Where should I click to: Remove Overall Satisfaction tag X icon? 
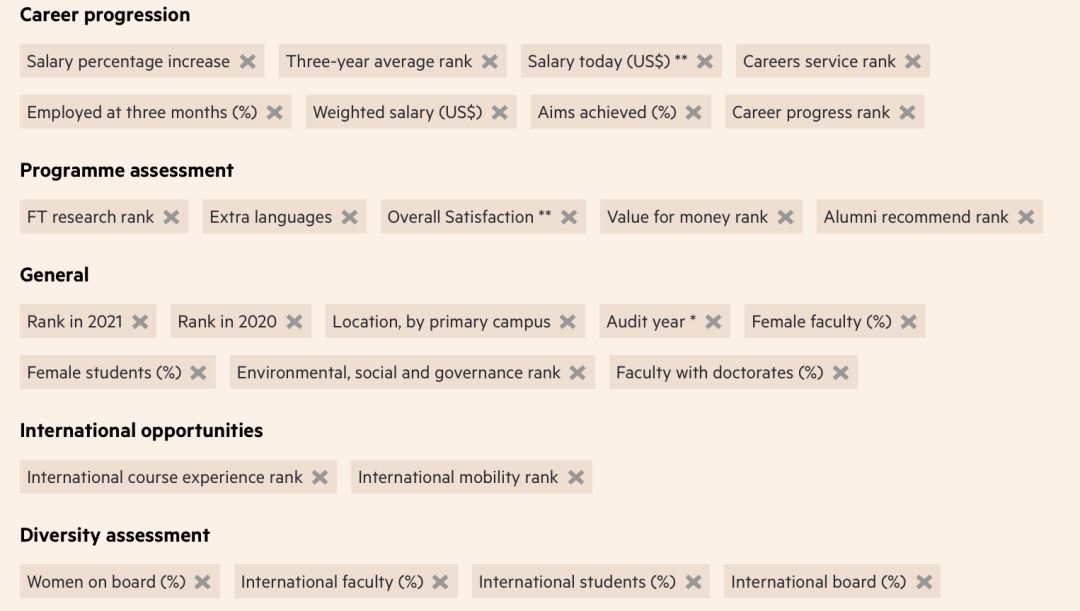pyautogui.click(x=569, y=217)
